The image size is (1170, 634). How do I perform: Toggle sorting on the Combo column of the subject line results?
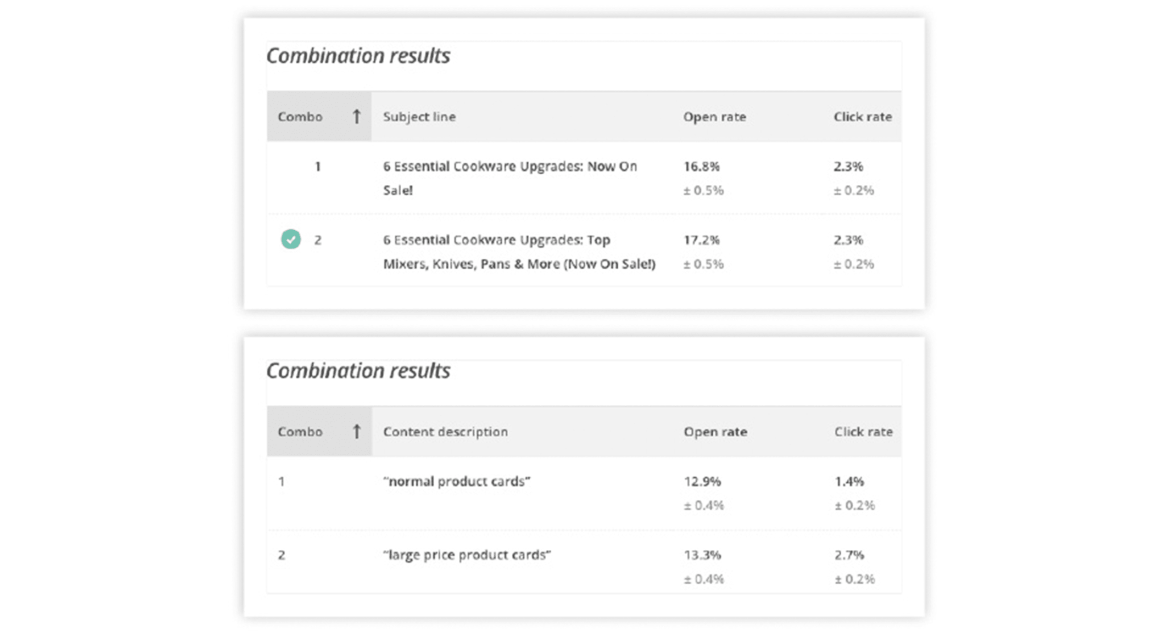pyautogui.click(x=300, y=116)
